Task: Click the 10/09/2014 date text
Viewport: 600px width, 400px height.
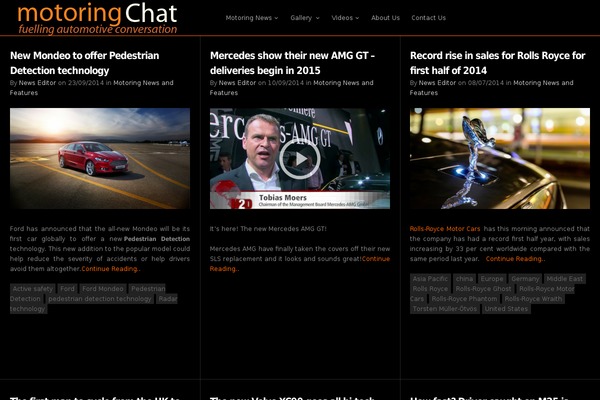Action: pyautogui.click(x=285, y=83)
